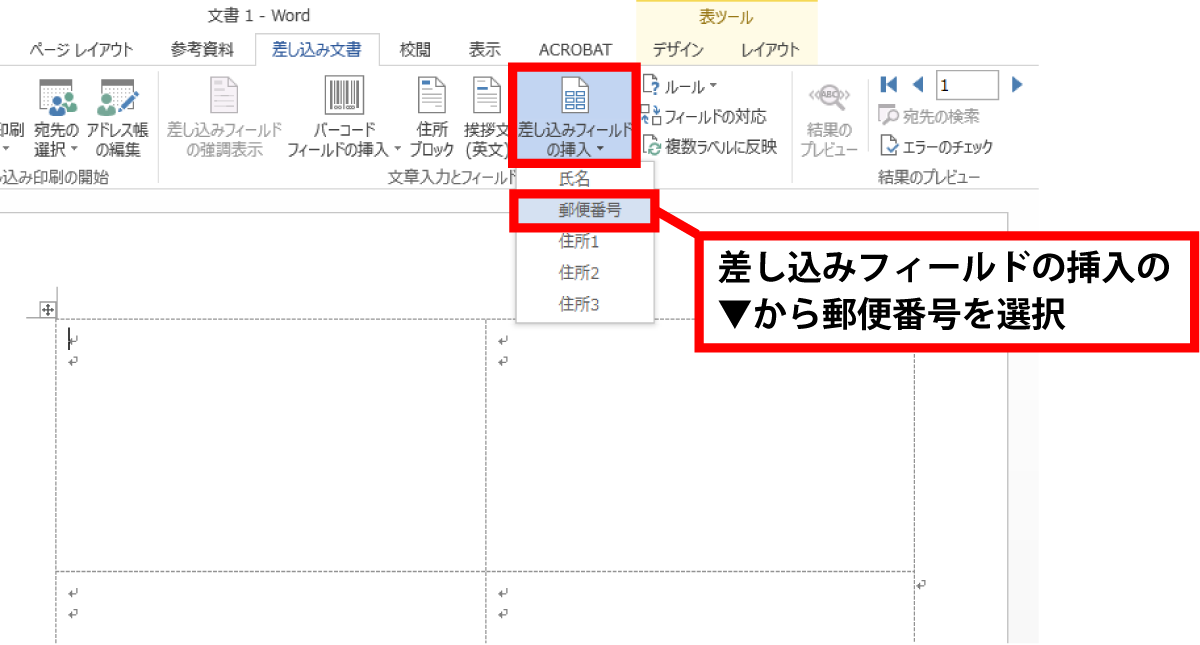Open the ルール dropdown
Screen dimensions: 1200x645
click(x=680, y=87)
